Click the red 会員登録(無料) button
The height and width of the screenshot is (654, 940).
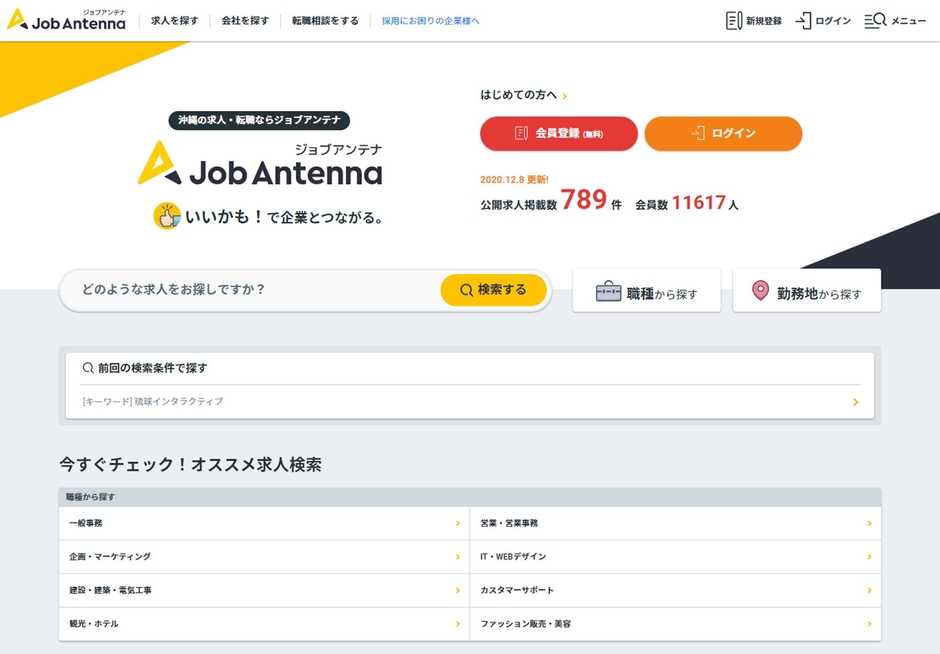pos(558,133)
